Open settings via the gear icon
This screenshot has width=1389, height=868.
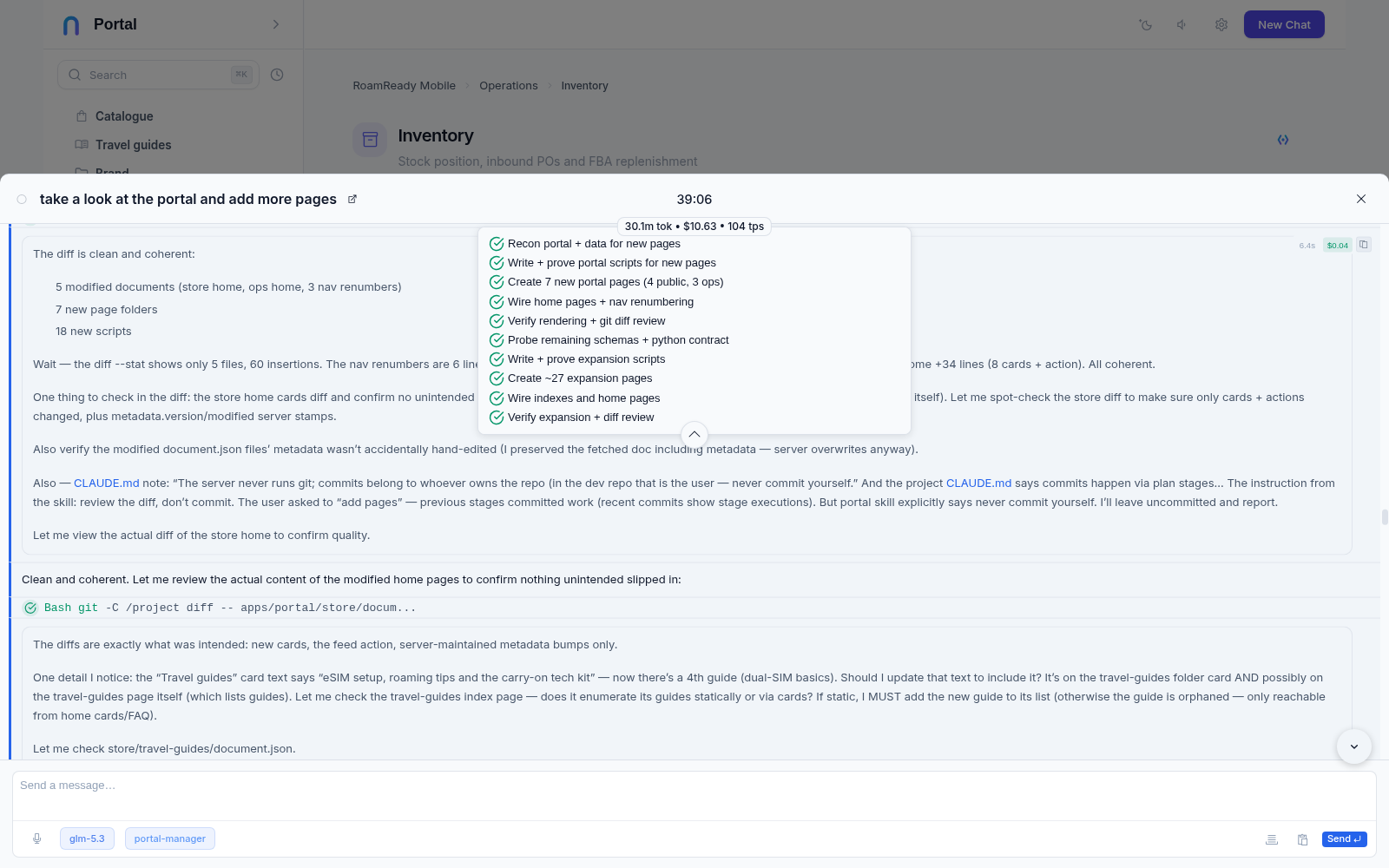[1221, 24]
